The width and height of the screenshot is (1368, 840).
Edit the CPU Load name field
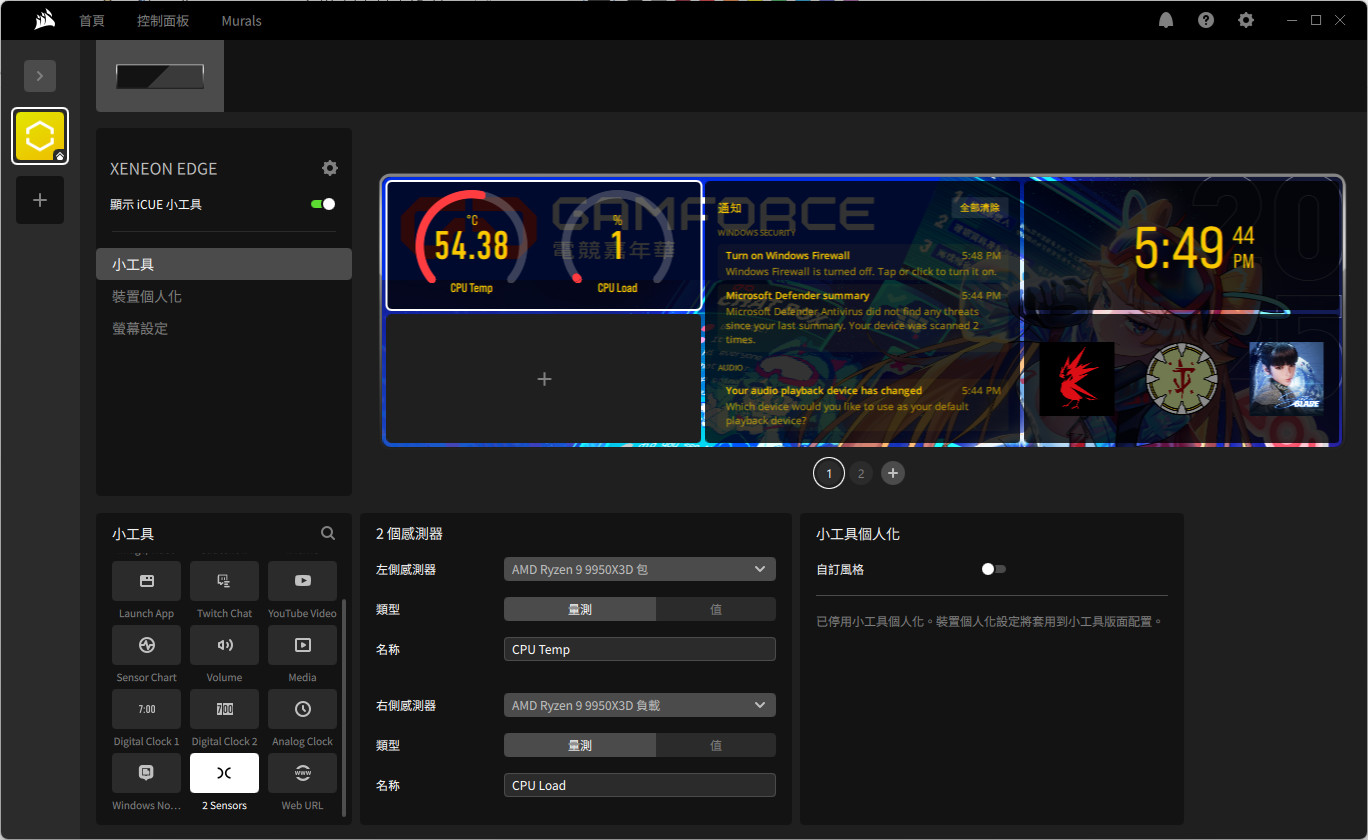(640, 785)
